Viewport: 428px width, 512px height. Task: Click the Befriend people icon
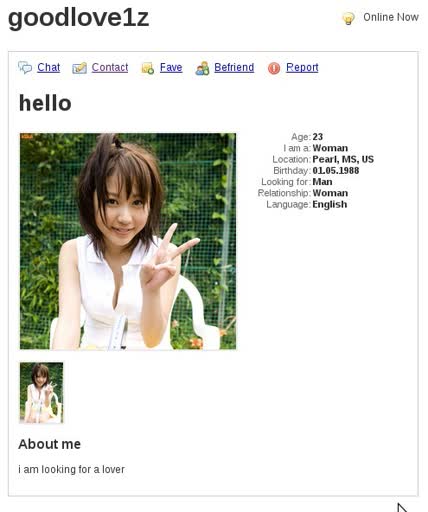point(202,68)
